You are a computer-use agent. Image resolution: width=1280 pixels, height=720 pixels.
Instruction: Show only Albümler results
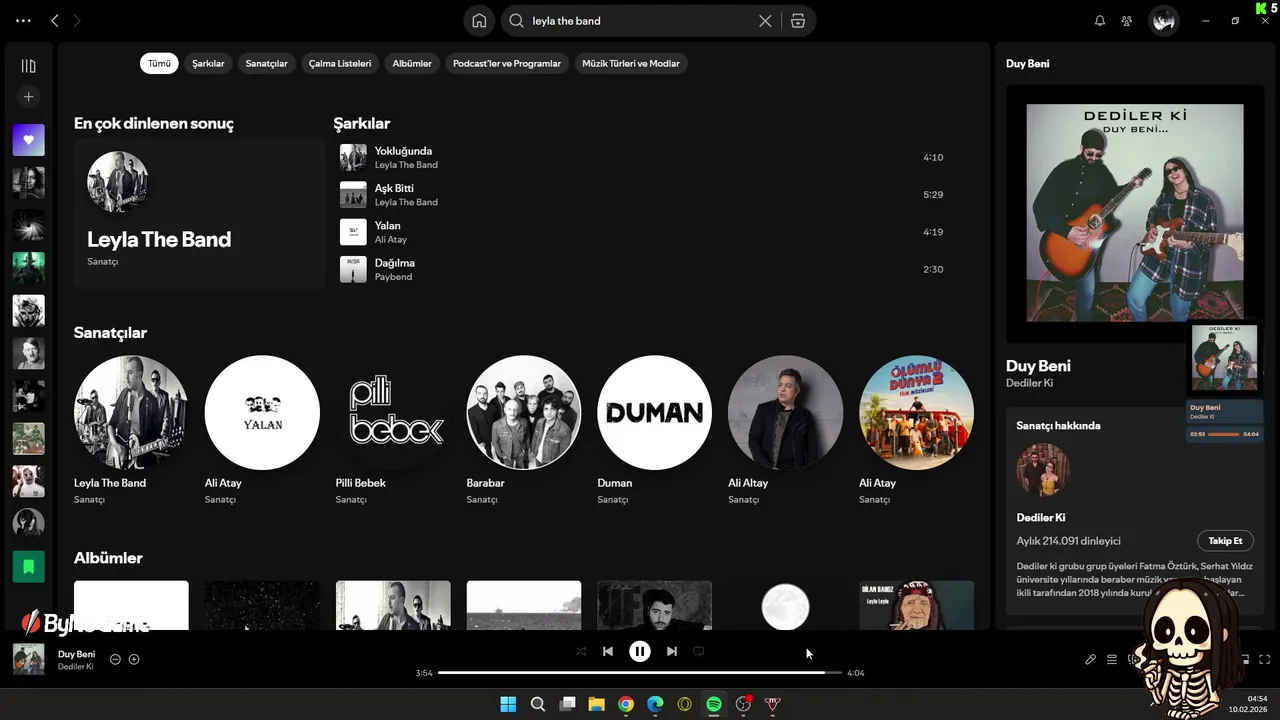(x=412, y=63)
